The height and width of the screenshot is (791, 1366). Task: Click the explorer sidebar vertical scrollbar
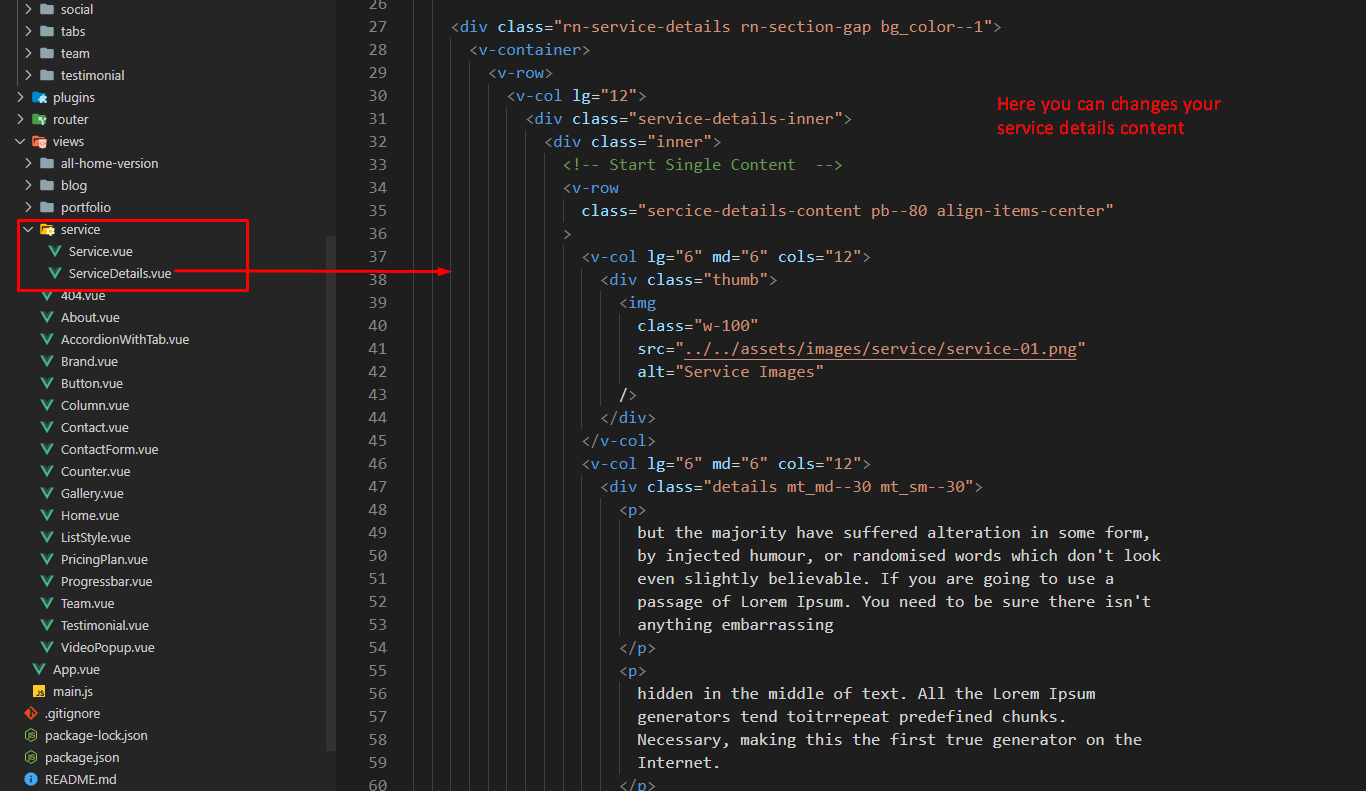coord(331,490)
